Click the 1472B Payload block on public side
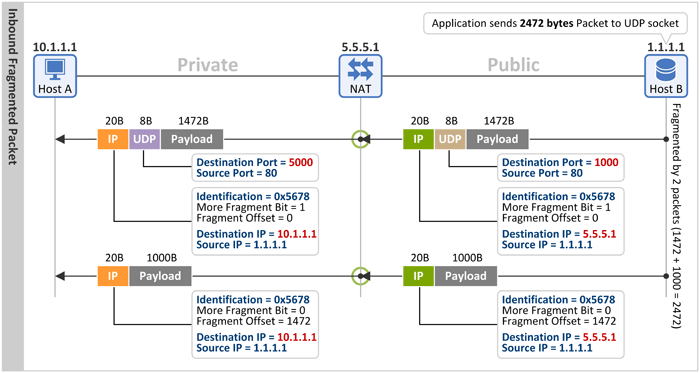Image resolution: width=700 pixels, height=373 pixels. click(x=497, y=139)
